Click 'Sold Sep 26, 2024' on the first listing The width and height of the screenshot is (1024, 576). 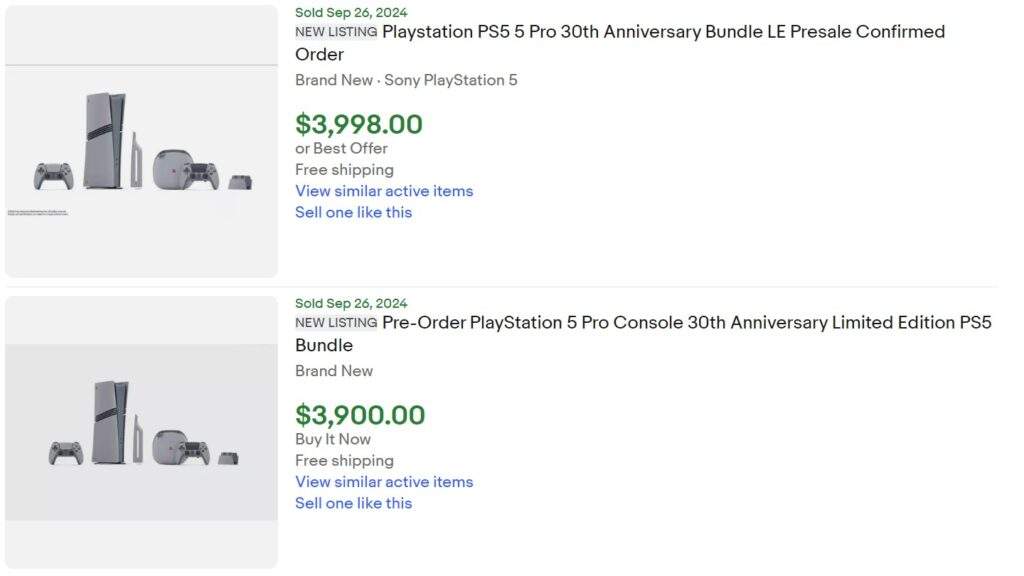coord(350,12)
